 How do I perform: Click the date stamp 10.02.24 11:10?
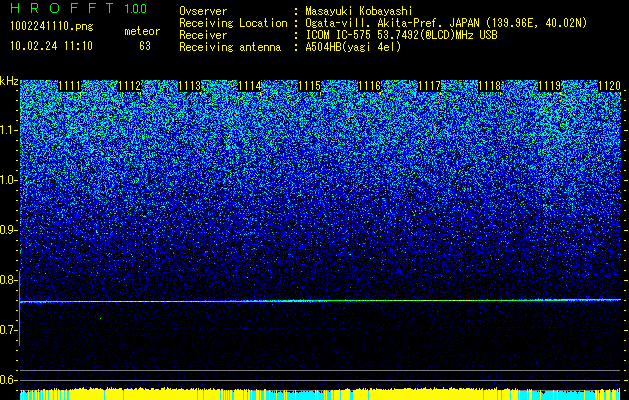click(51, 46)
